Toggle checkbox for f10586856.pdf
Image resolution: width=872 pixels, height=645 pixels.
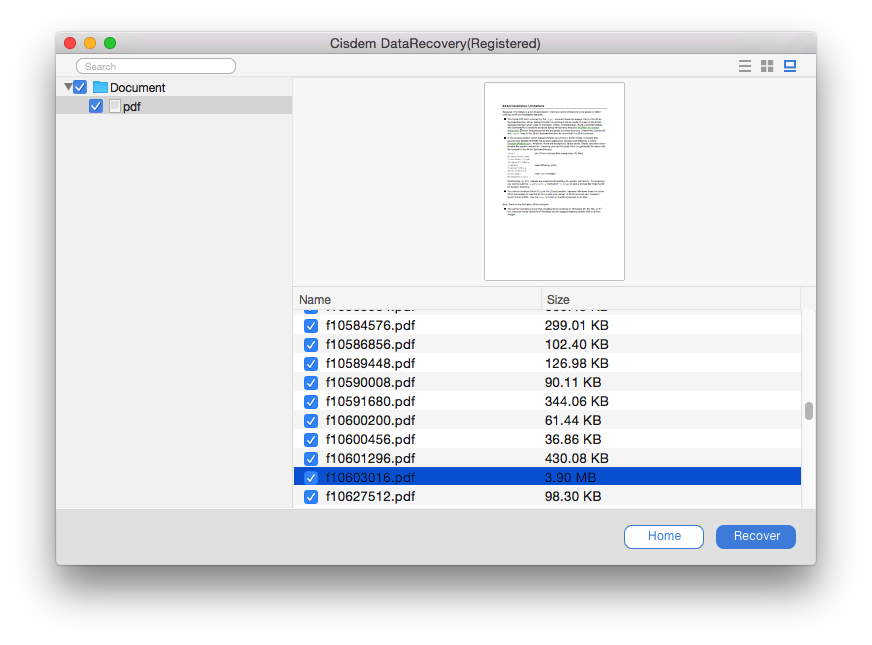pyautogui.click(x=311, y=345)
